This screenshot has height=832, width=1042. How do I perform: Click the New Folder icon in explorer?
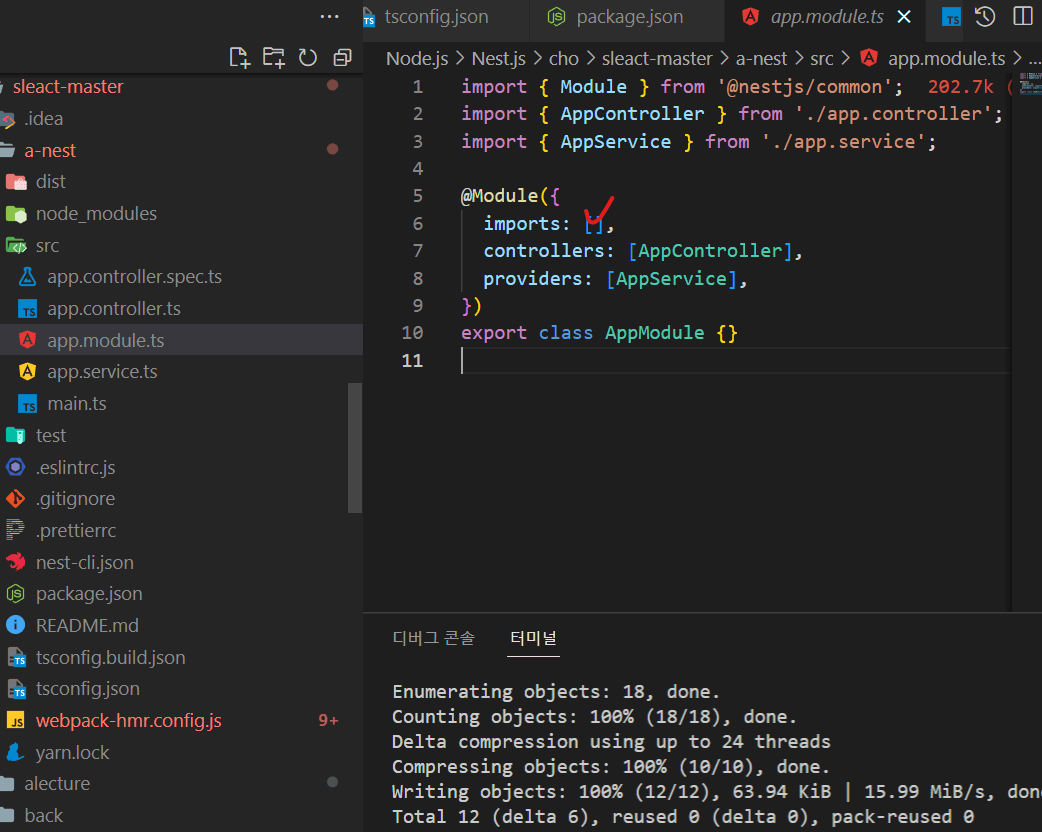pos(273,58)
